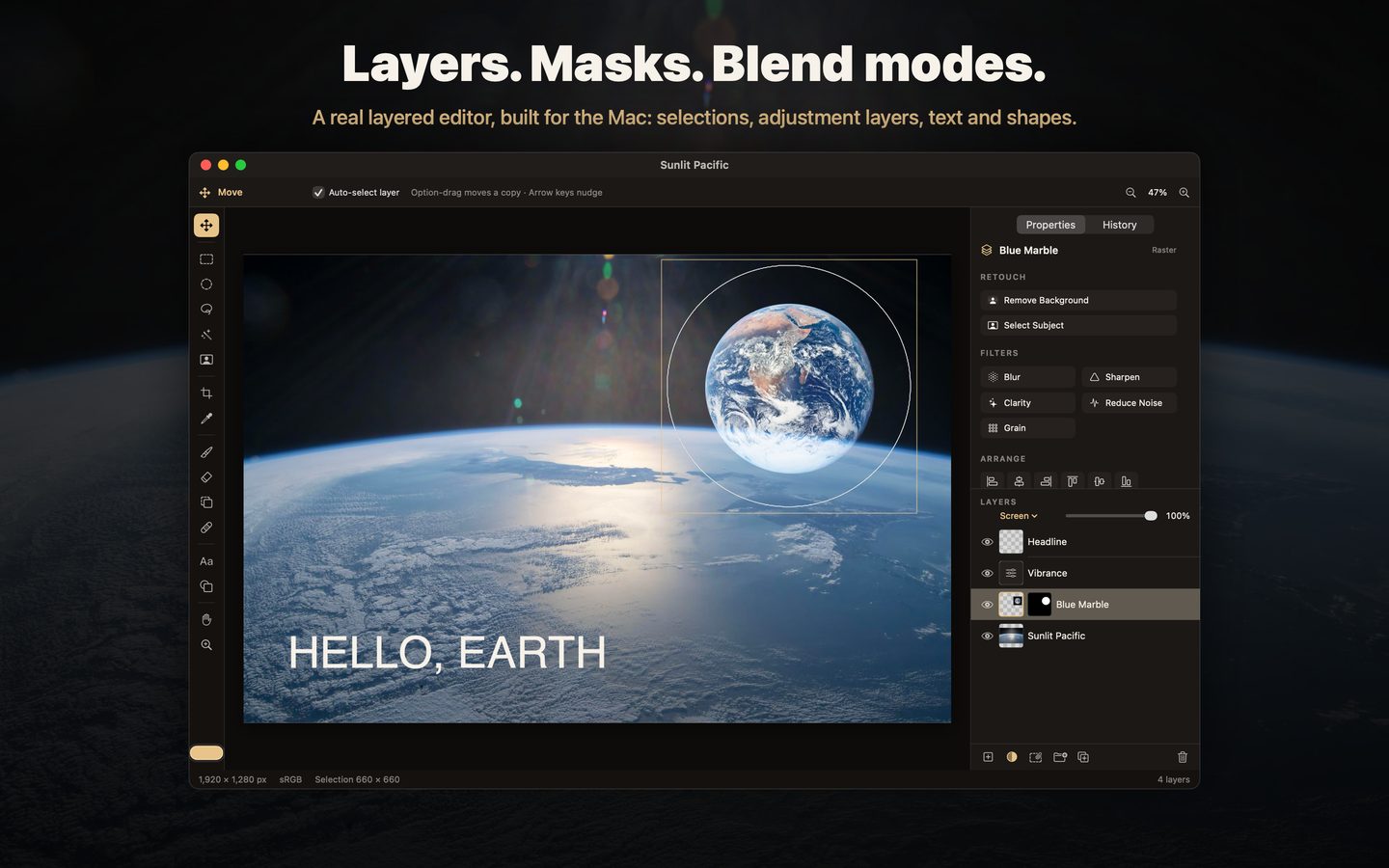Image resolution: width=1389 pixels, height=868 pixels.
Task: Duplicate the selected layer
Action: tap(1083, 757)
